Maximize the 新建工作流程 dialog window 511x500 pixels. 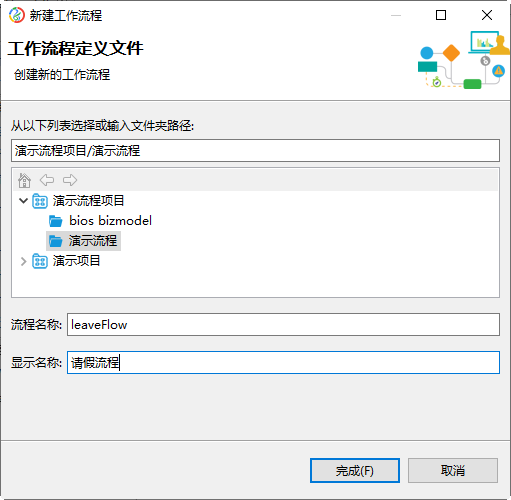coord(441,15)
